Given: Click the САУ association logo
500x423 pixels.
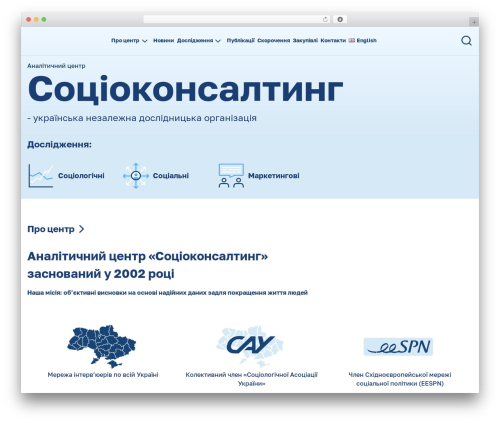Looking at the screenshot, I should 250,346.
